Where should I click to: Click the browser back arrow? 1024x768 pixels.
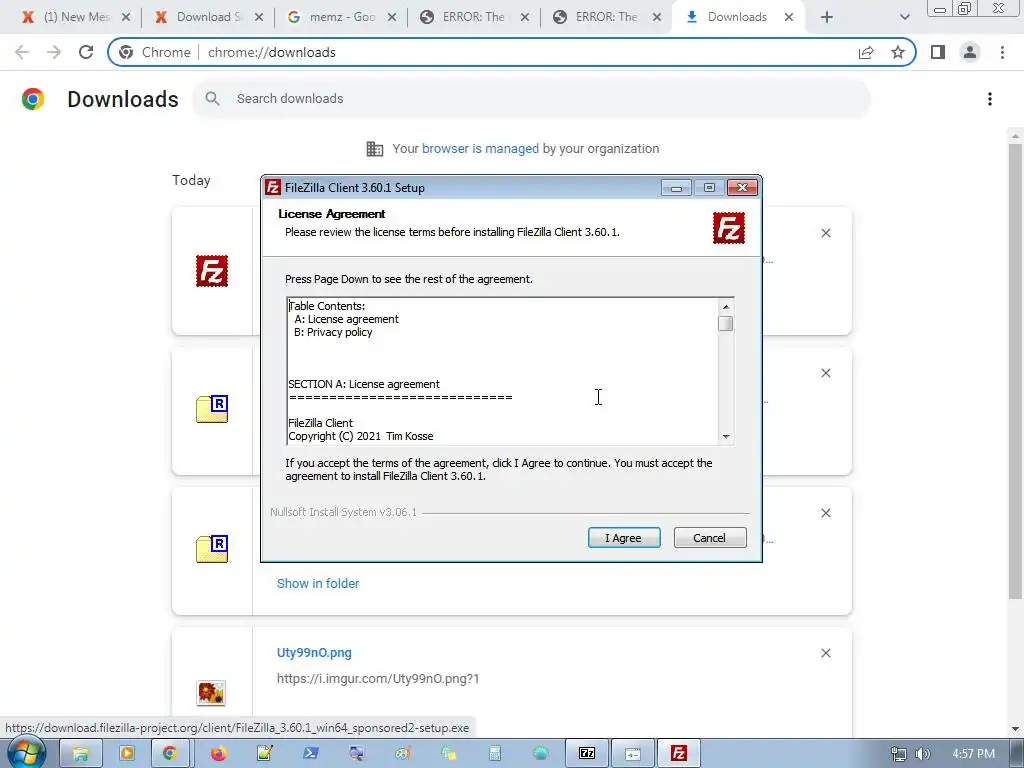[22, 52]
